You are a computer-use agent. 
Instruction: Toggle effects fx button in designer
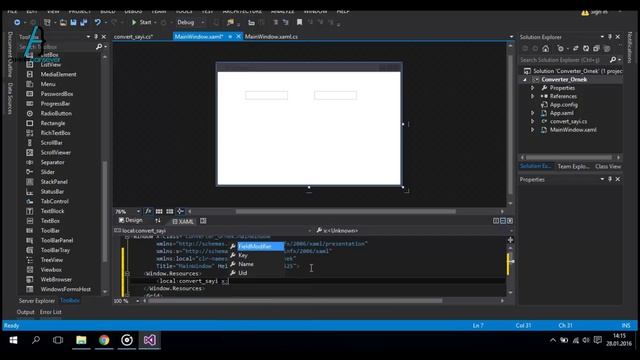point(148,211)
